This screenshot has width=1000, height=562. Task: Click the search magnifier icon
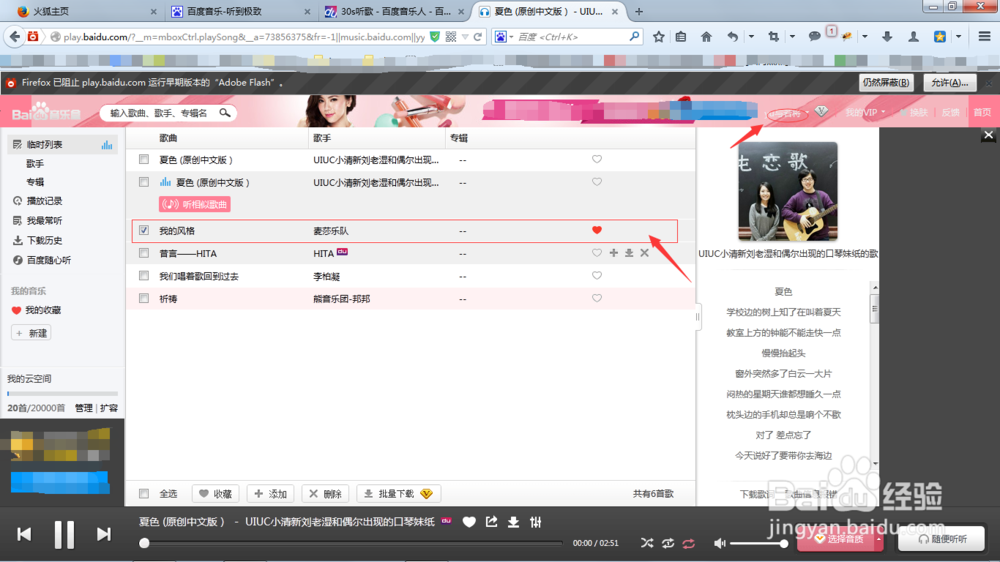coord(225,113)
